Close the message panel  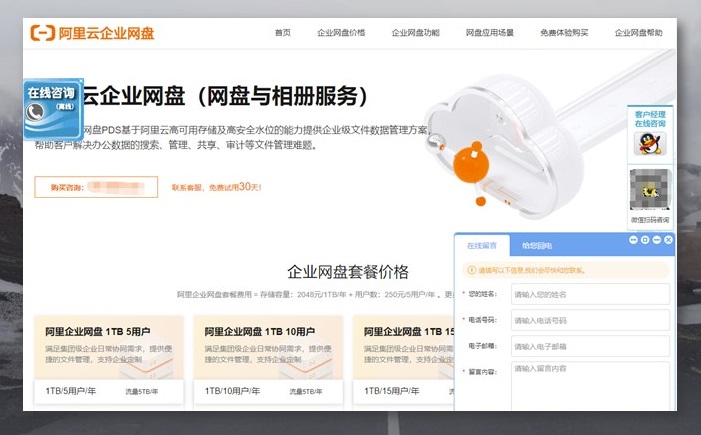668,240
